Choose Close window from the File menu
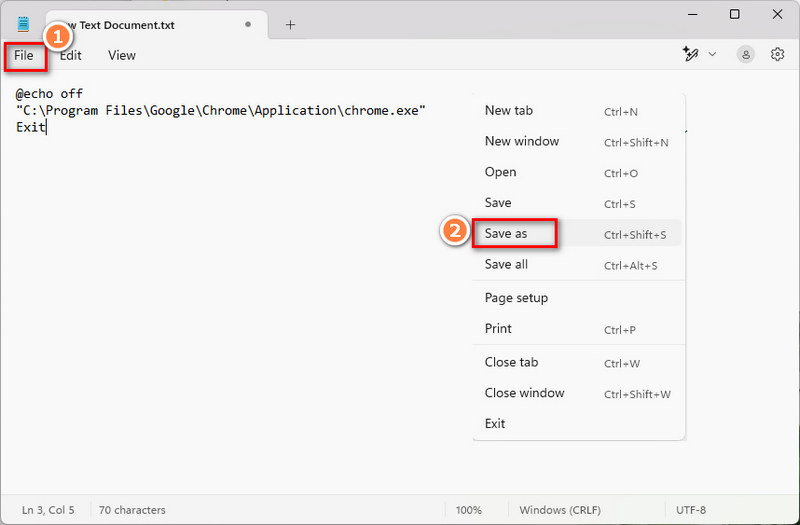This screenshot has height=525, width=800. pyautogui.click(x=578, y=393)
